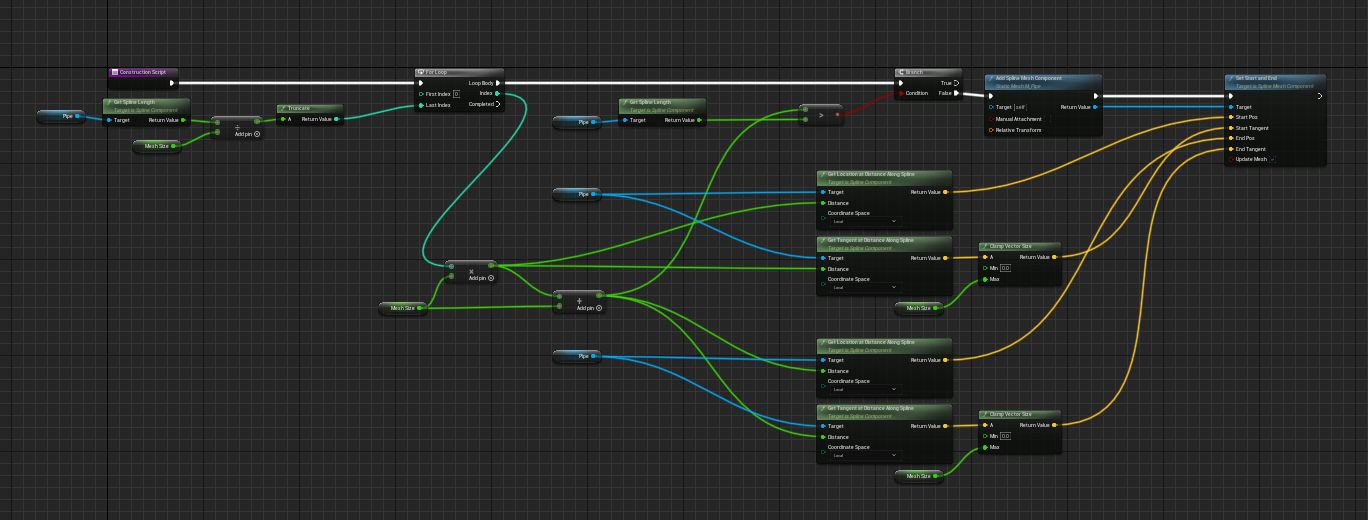The width and height of the screenshot is (1368, 520).
Task: Click the Pipe variable node feeding the greater-than check
Action: coord(577,121)
